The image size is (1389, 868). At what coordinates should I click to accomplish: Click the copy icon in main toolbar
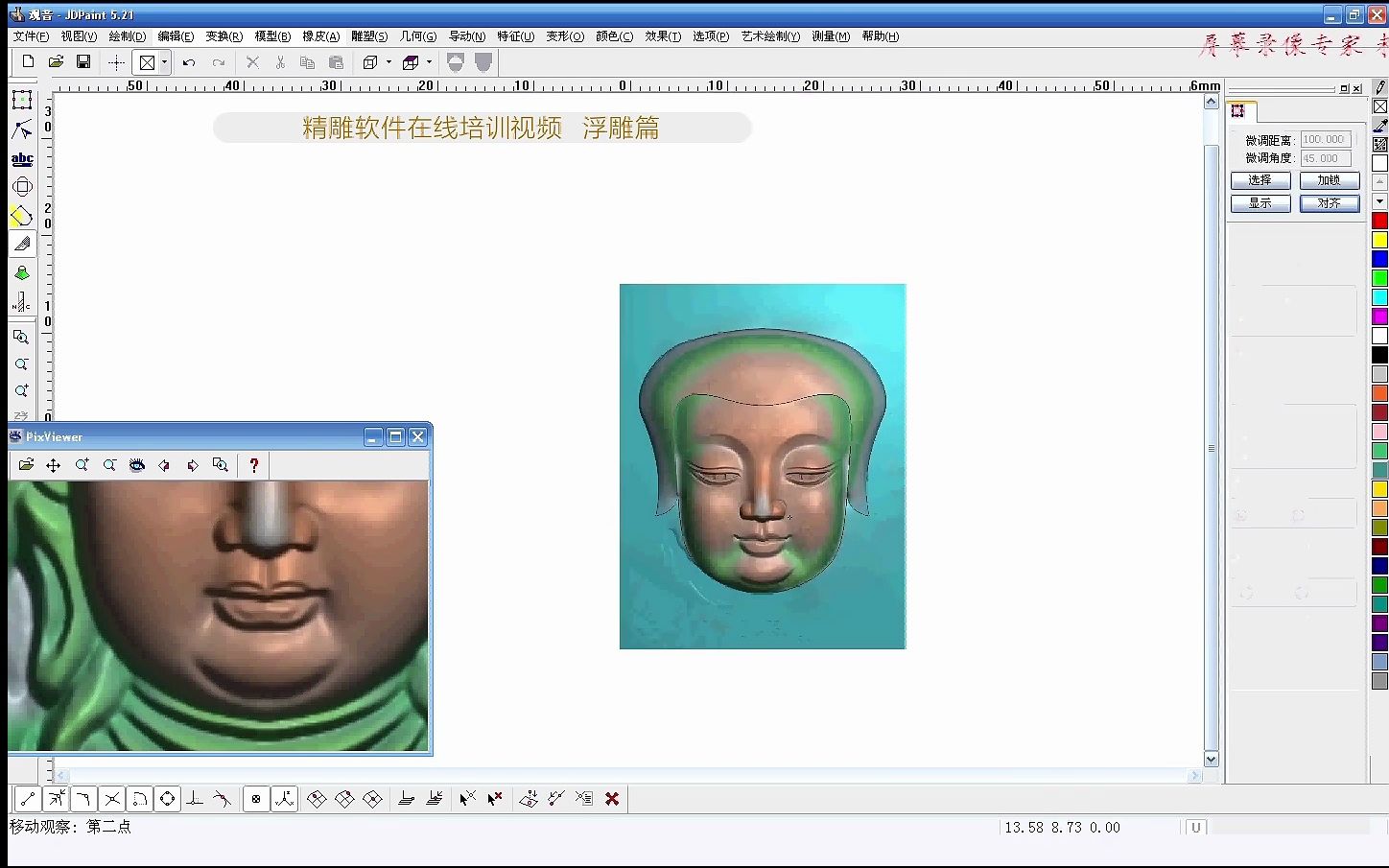click(308, 62)
